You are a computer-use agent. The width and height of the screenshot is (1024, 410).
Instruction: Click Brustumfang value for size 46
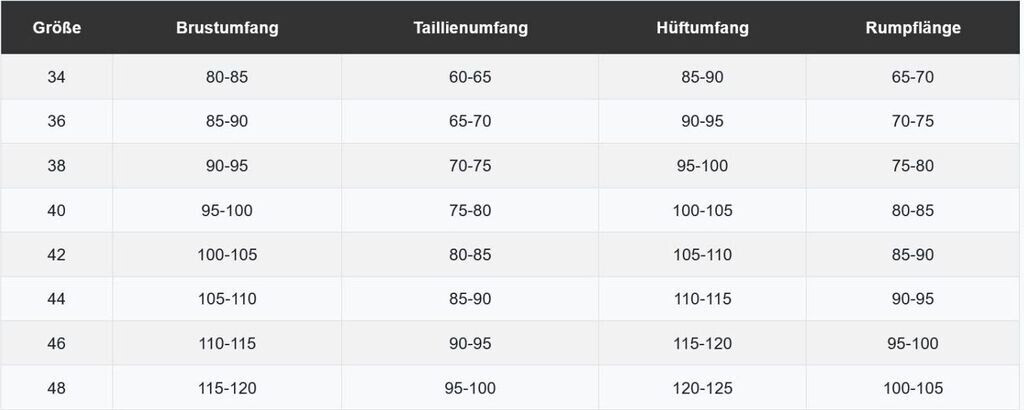pos(227,344)
